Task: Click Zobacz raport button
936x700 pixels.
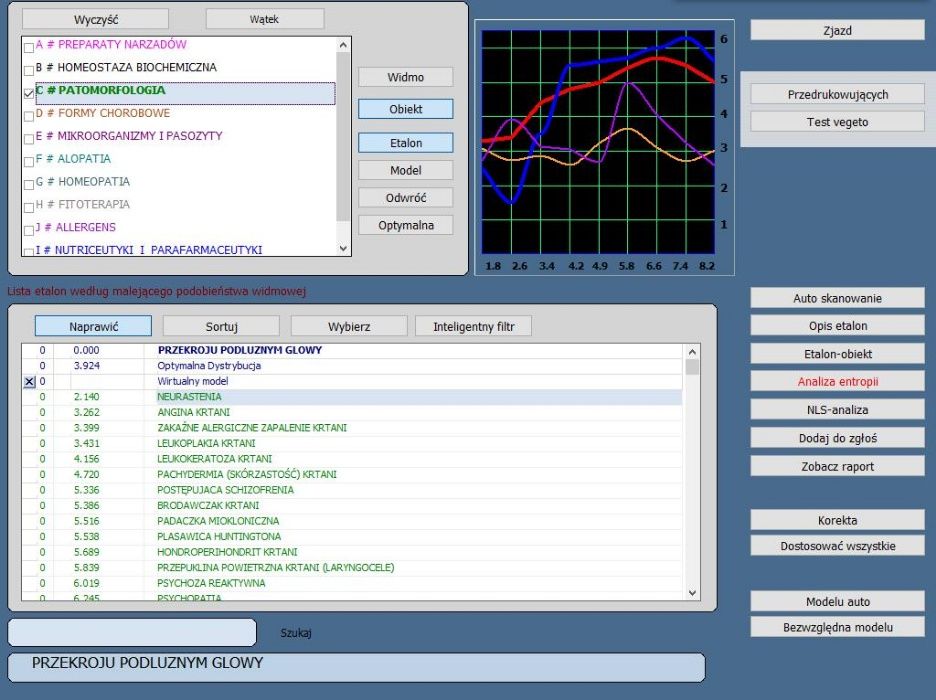Action: pos(837,466)
